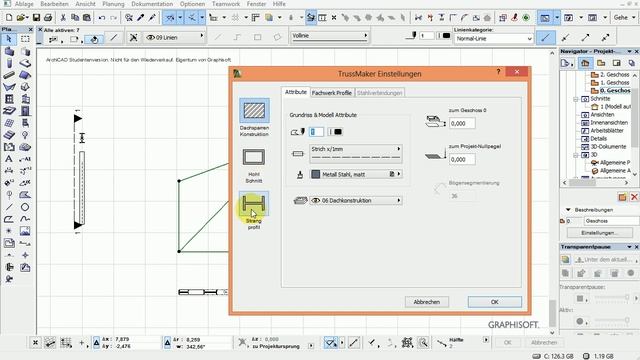Select Arbeitsblätter in Navigator tree
This screenshot has height=360, width=640.
click(x=607, y=131)
